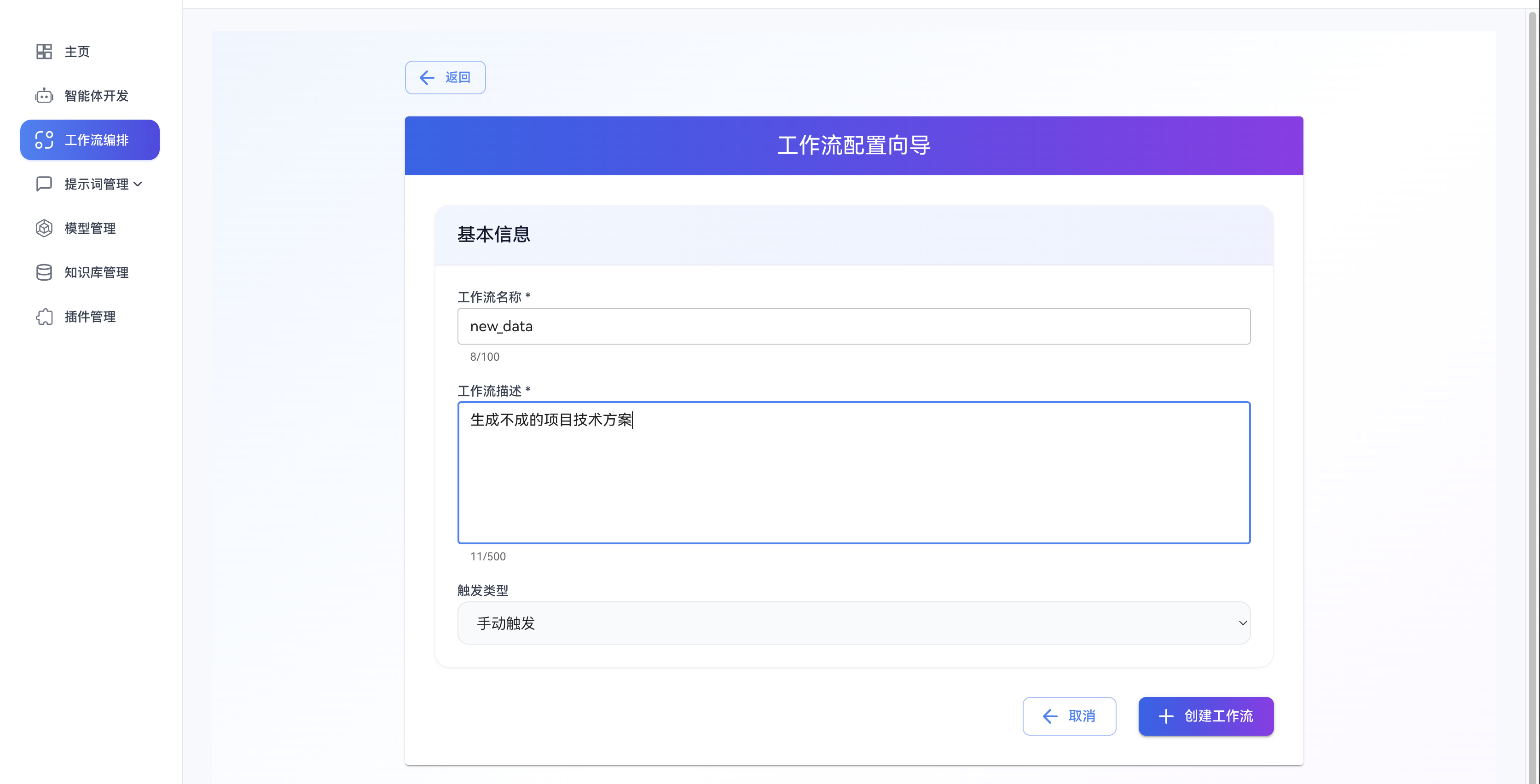1540x784 pixels.
Task: Click the 知识库管理 database icon
Action: (x=44, y=272)
